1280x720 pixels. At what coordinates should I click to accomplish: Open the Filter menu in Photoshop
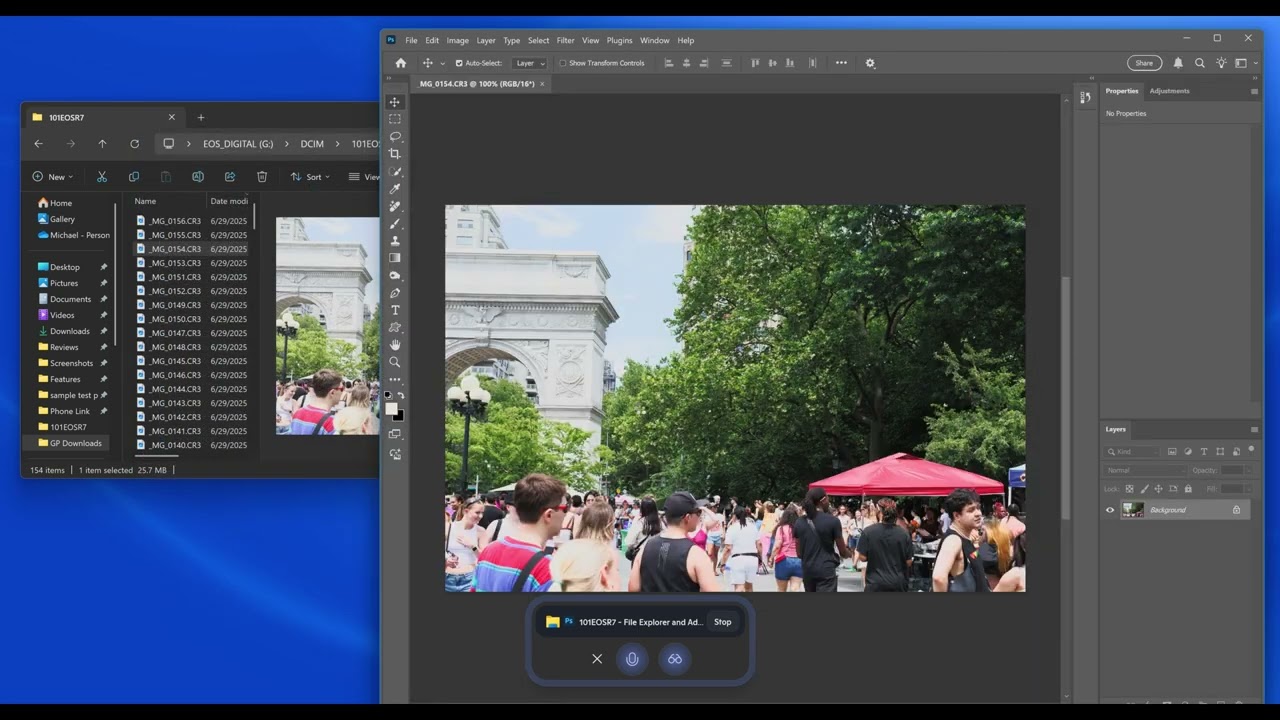pos(565,40)
